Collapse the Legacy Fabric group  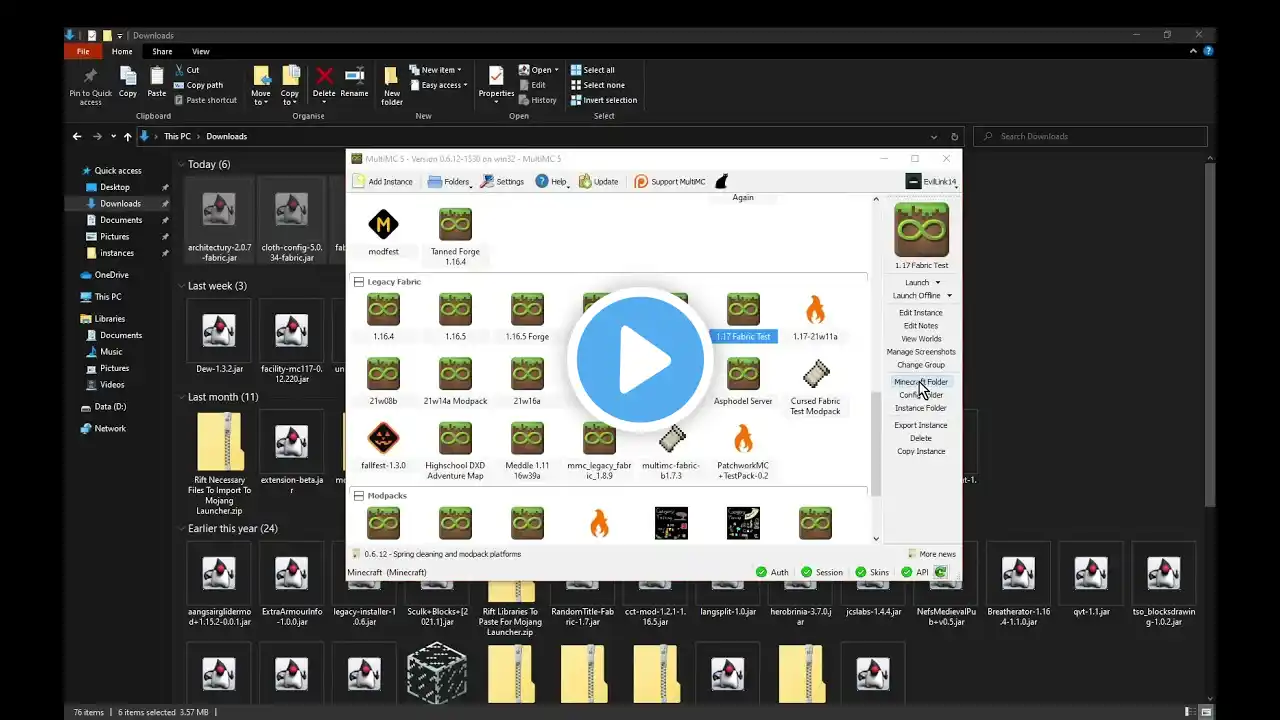[359, 282]
